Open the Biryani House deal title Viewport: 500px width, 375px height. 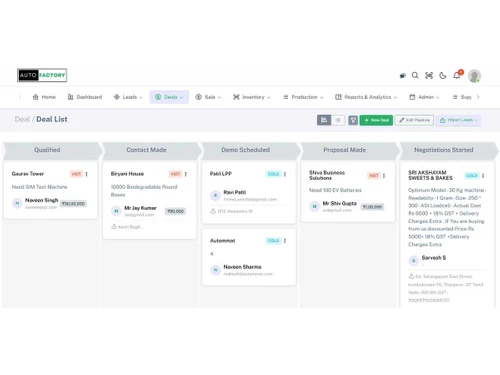coord(127,174)
